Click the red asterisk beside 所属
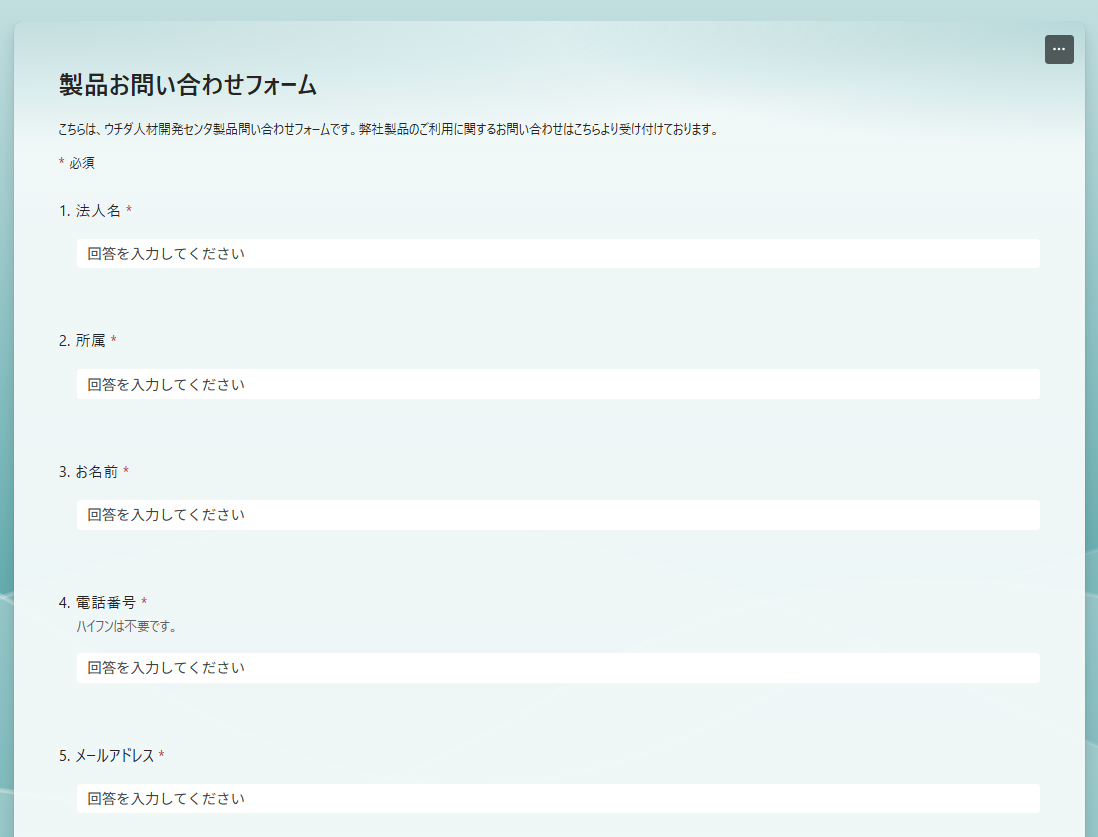The height and width of the screenshot is (837, 1098). (114, 341)
